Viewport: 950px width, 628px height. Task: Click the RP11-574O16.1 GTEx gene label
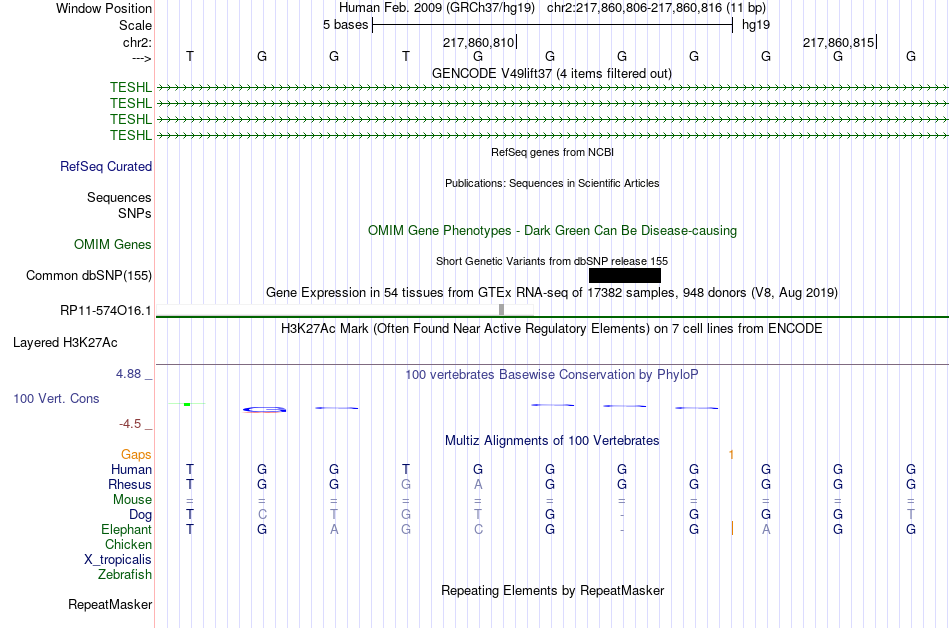(105, 311)
